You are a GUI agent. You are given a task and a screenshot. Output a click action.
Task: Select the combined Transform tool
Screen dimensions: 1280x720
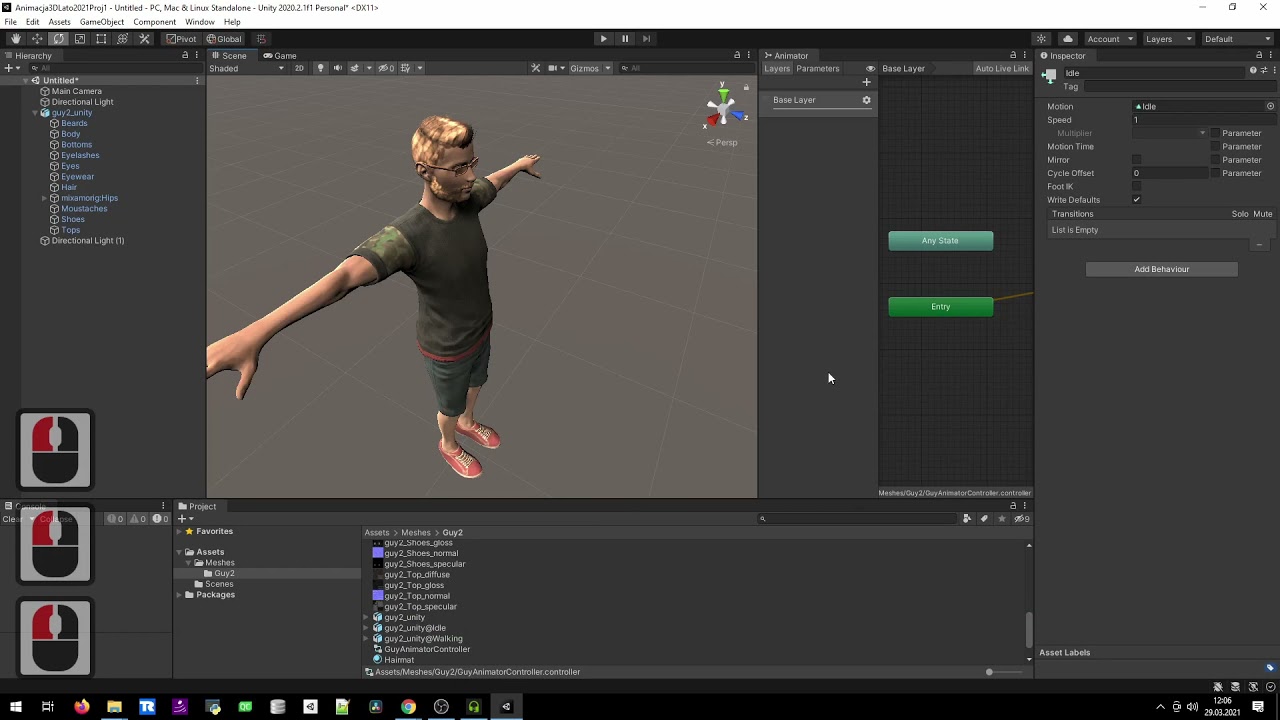pos(123,39)
